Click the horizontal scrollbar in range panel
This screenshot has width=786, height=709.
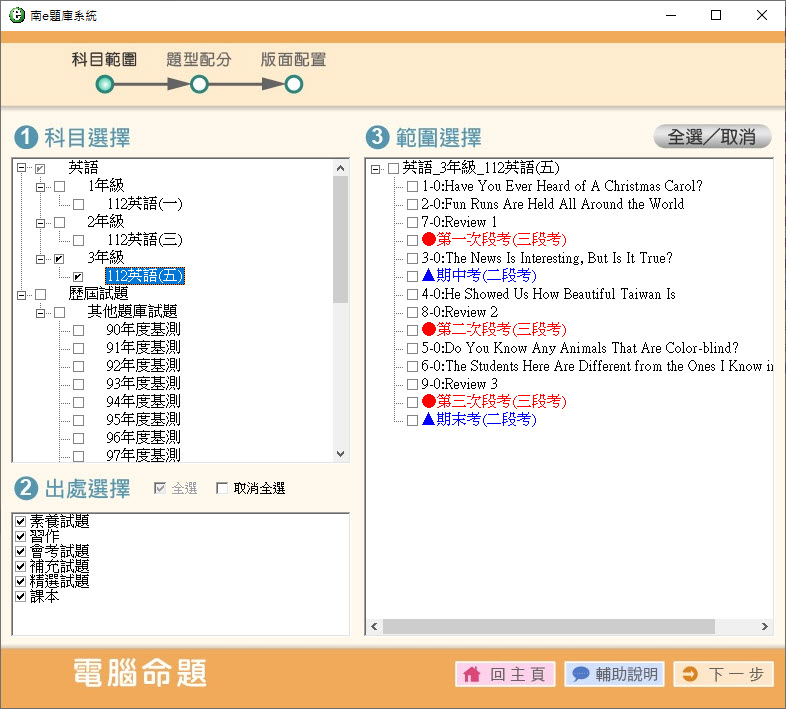tap(548, 627)
